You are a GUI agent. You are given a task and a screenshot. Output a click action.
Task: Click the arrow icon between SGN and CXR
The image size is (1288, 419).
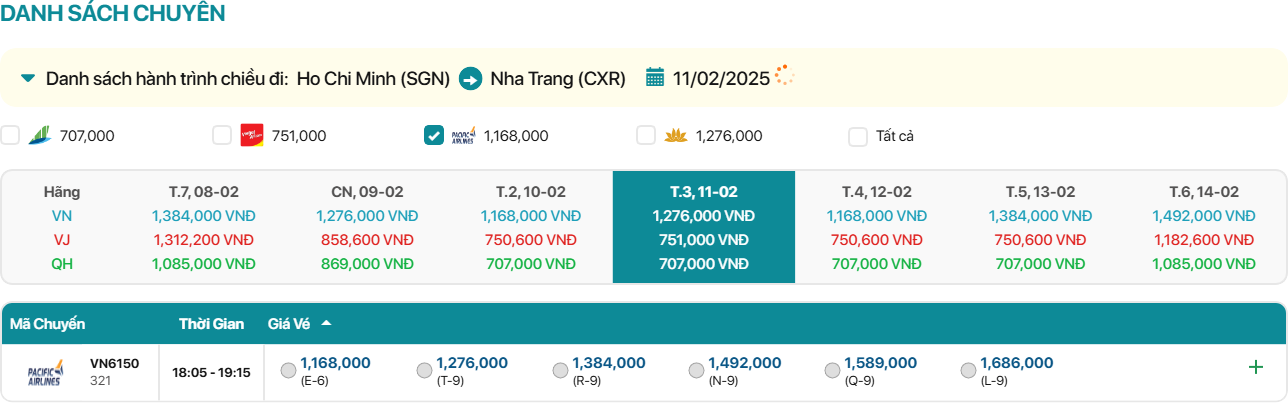470,78
